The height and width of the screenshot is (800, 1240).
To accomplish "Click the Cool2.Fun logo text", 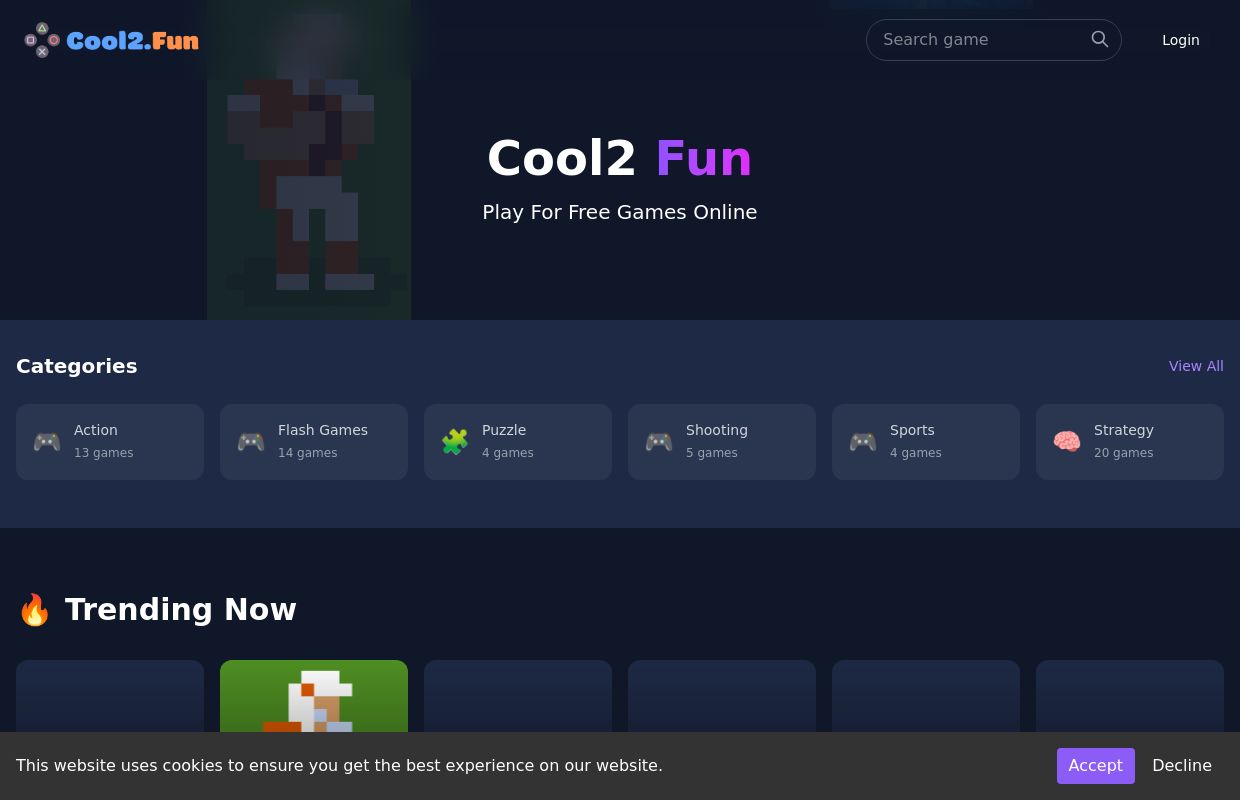I will [x=133, y=40].
